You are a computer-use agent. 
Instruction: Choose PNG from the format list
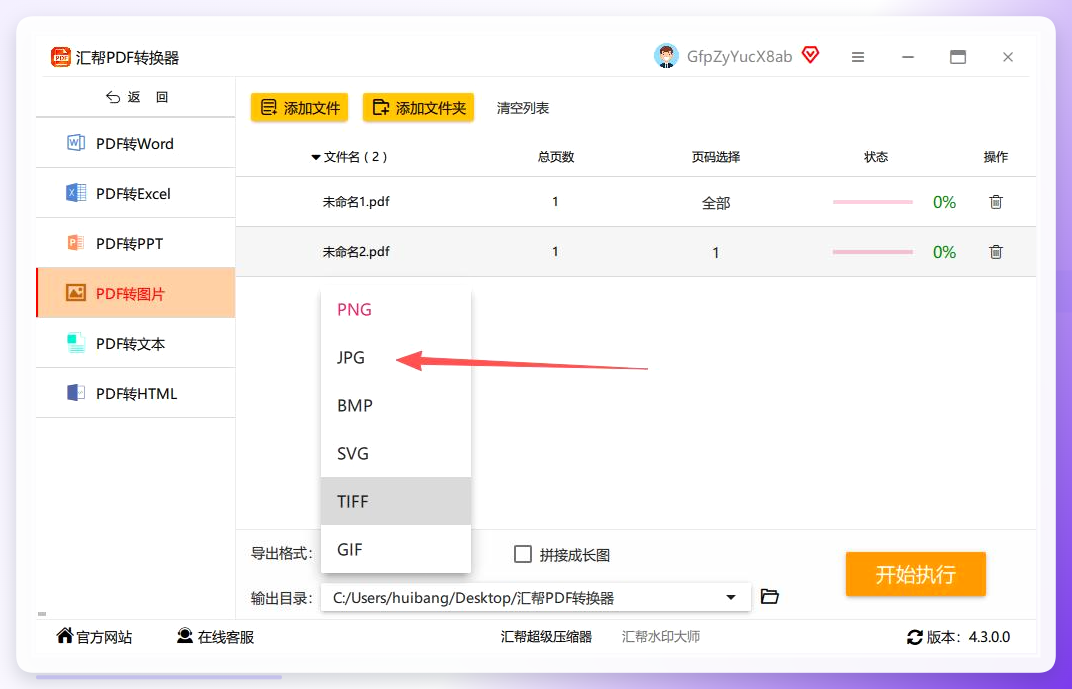click(396, 310)
